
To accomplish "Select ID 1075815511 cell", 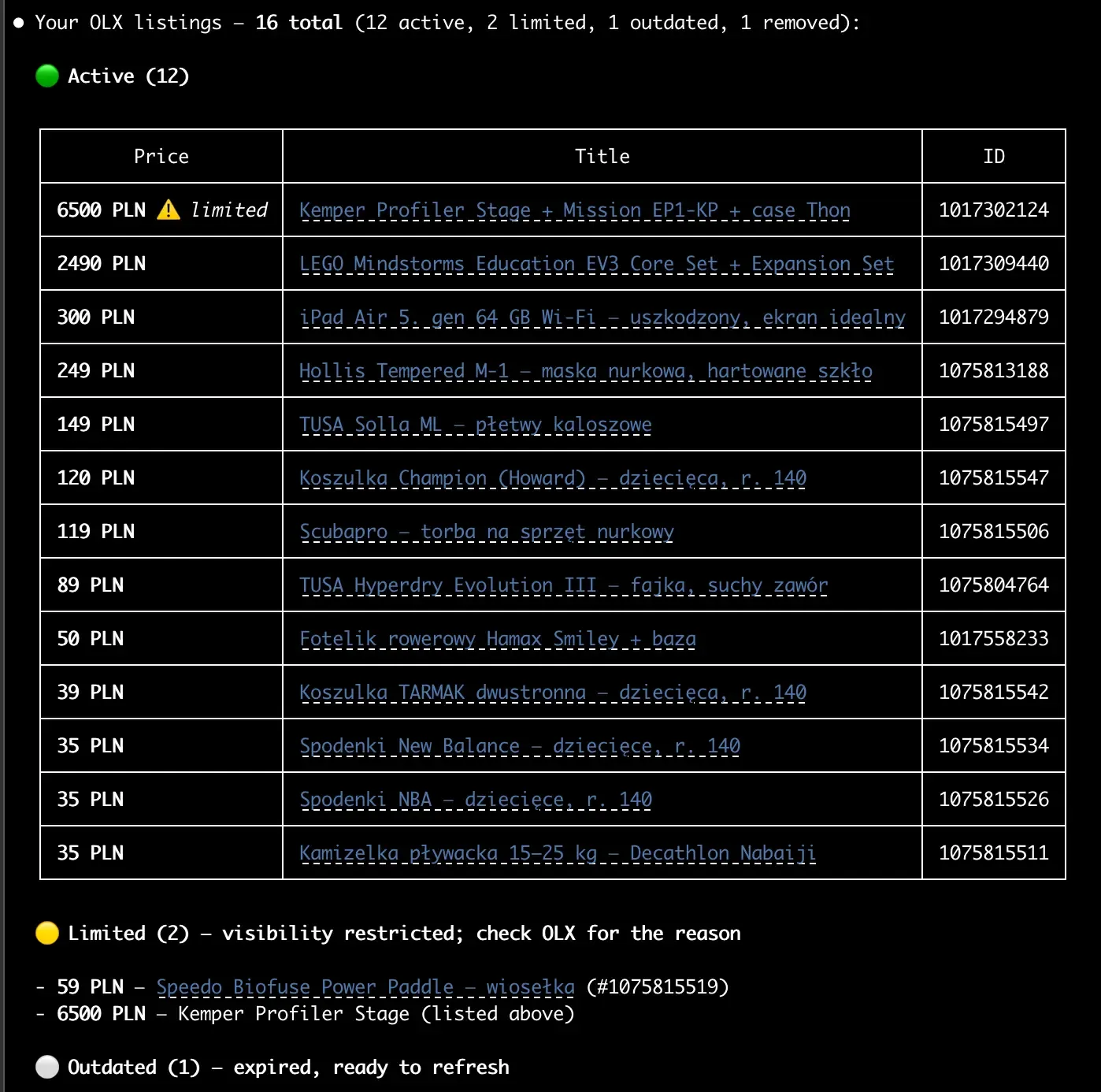I will [994, 852].
